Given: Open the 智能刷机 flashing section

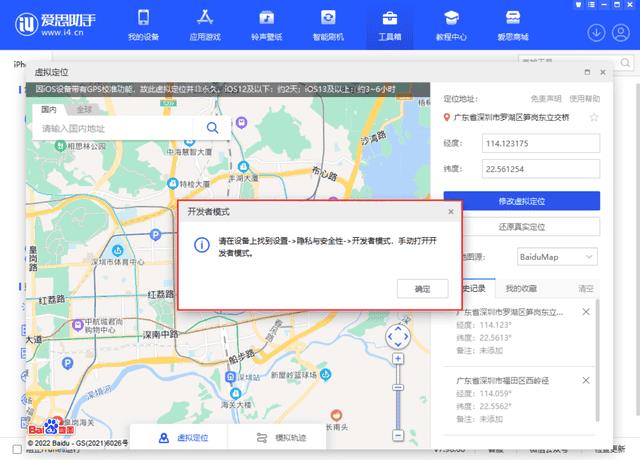Looking at the screenshot, I should tap(328, 25).
